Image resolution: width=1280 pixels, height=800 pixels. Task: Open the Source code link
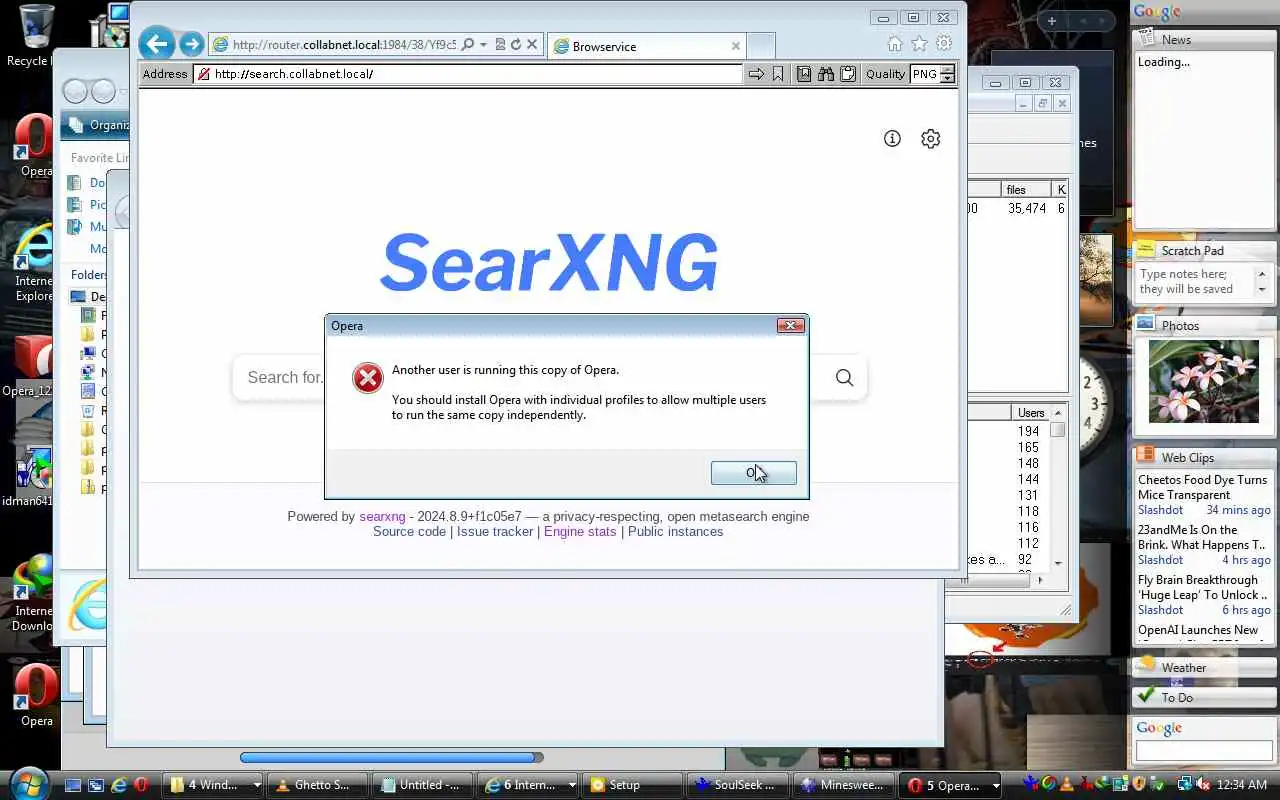pos(409,531)
